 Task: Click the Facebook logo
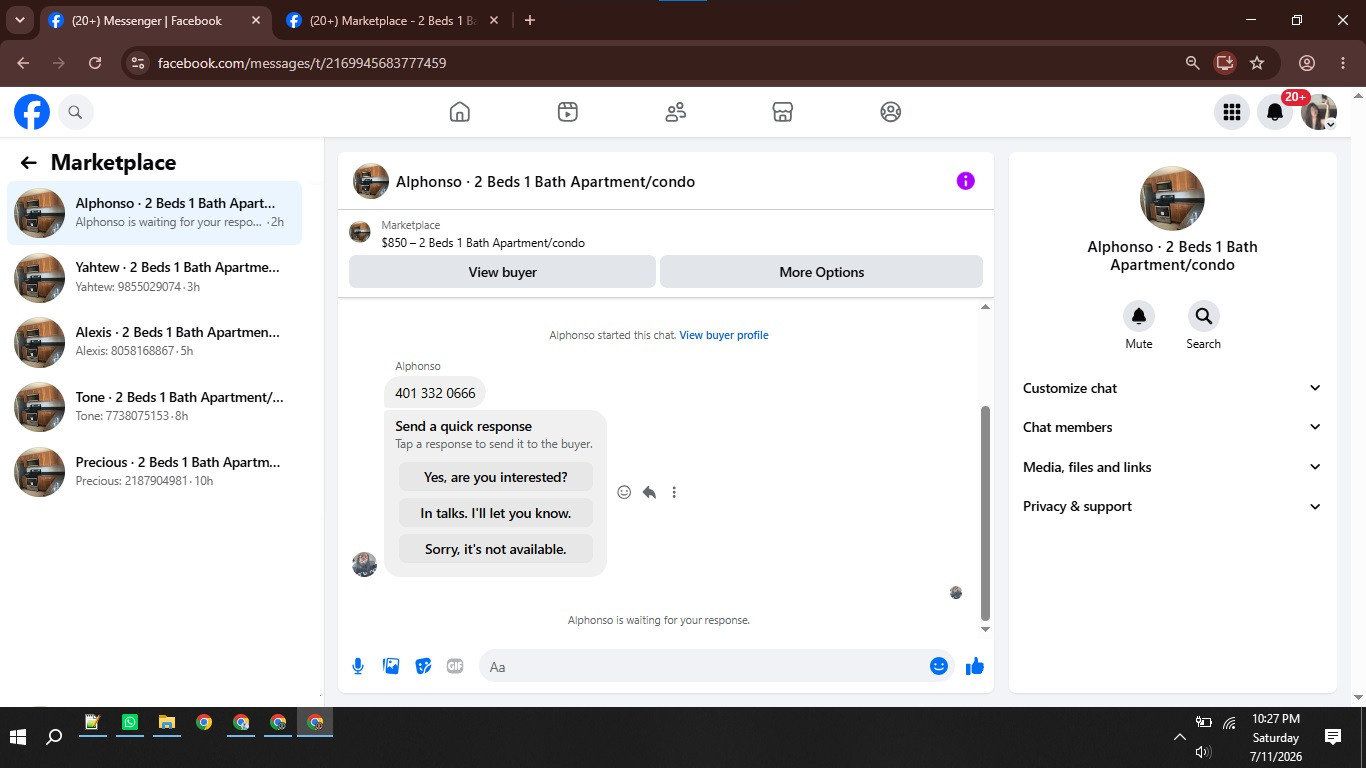[x=32, y=112]
